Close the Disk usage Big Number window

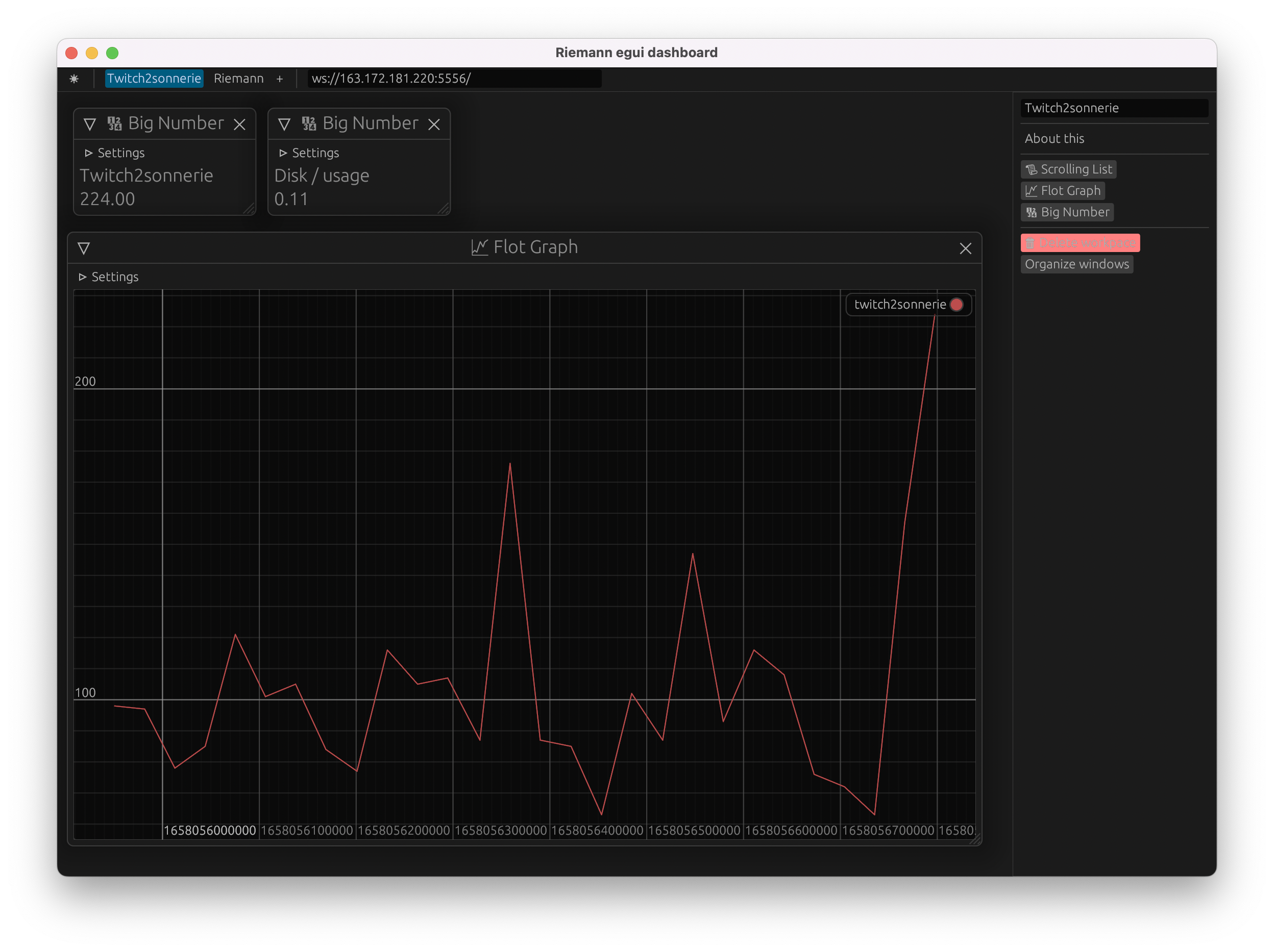coord(434,124)
